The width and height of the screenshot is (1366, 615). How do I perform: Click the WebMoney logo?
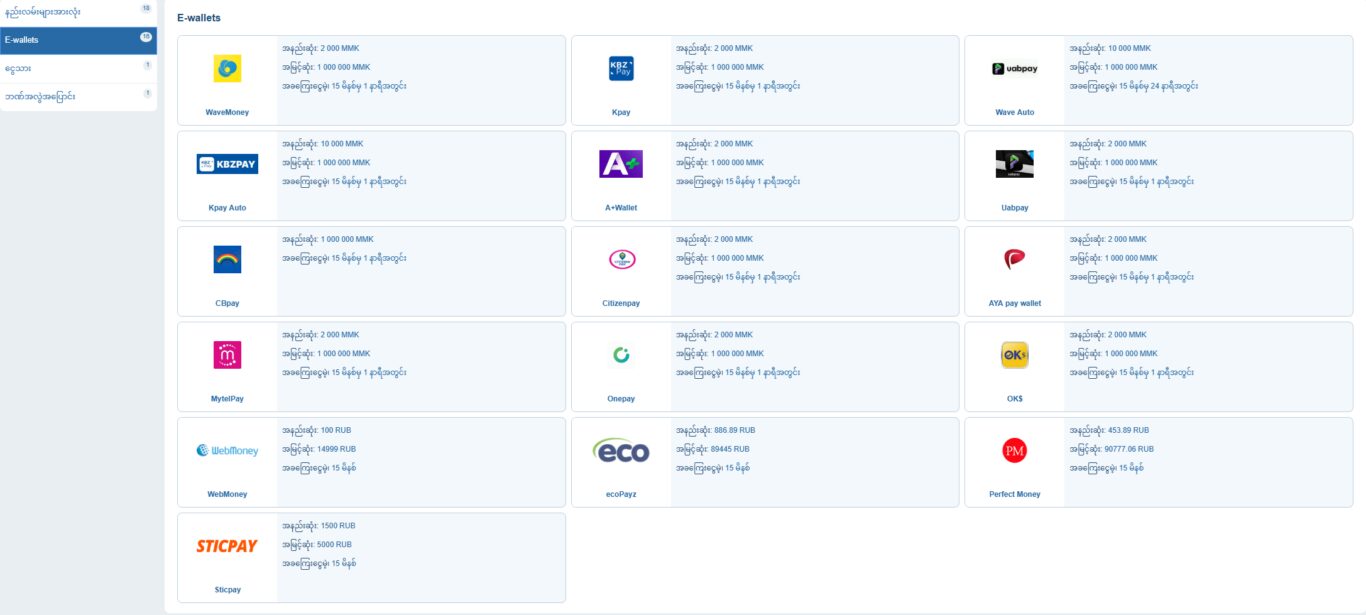(x=227, y=451)
